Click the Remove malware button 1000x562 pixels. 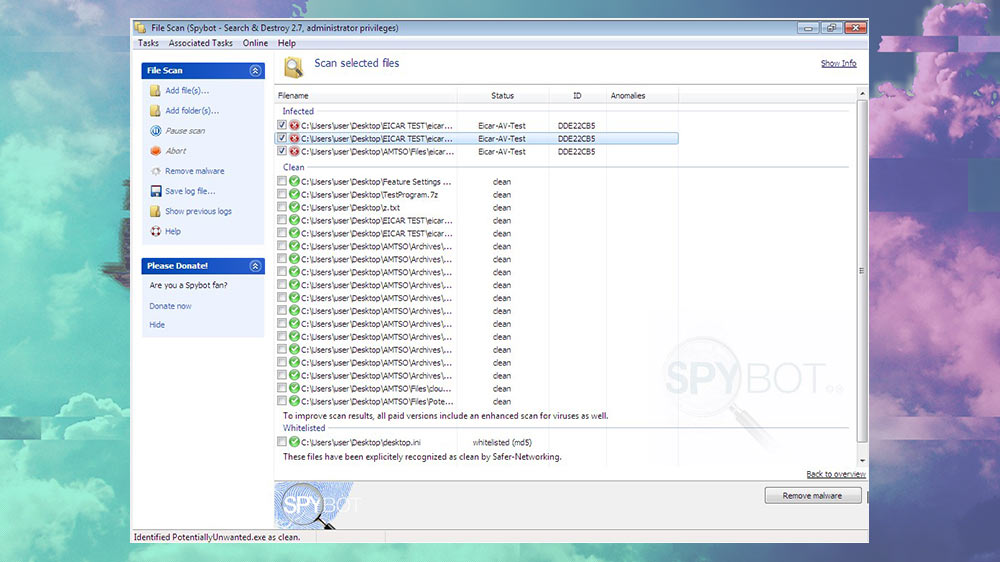[x=812, y=496]
